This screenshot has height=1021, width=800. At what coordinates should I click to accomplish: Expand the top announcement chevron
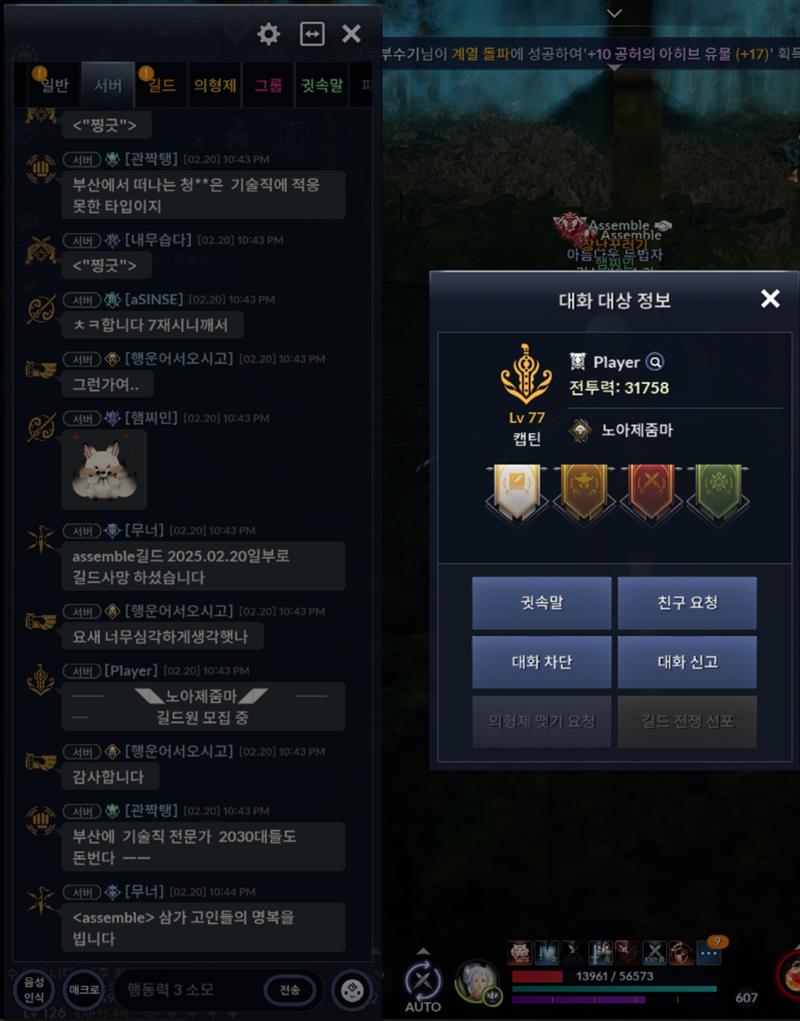[614, 13]
